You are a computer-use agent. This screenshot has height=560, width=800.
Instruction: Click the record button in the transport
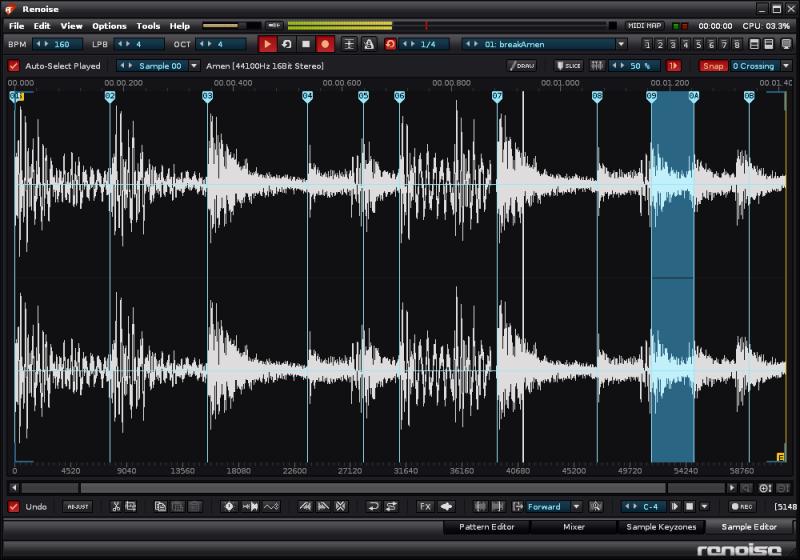[x=325, y=44]
